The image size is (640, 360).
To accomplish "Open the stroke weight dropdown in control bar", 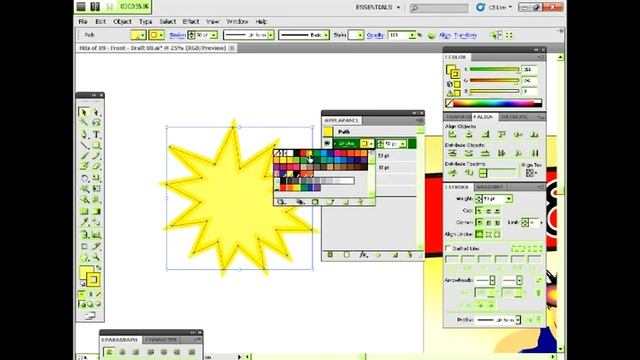I will click(x=214, y=35).
